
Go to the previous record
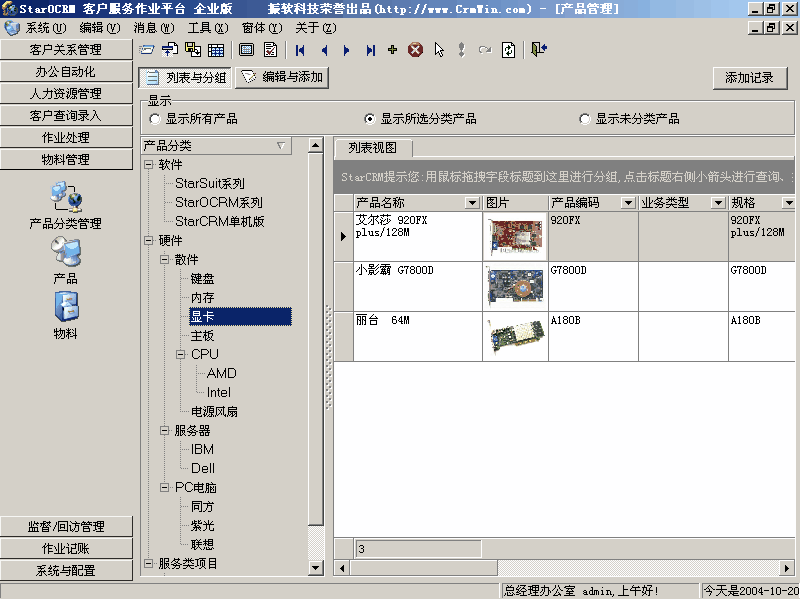click(324, 50)
